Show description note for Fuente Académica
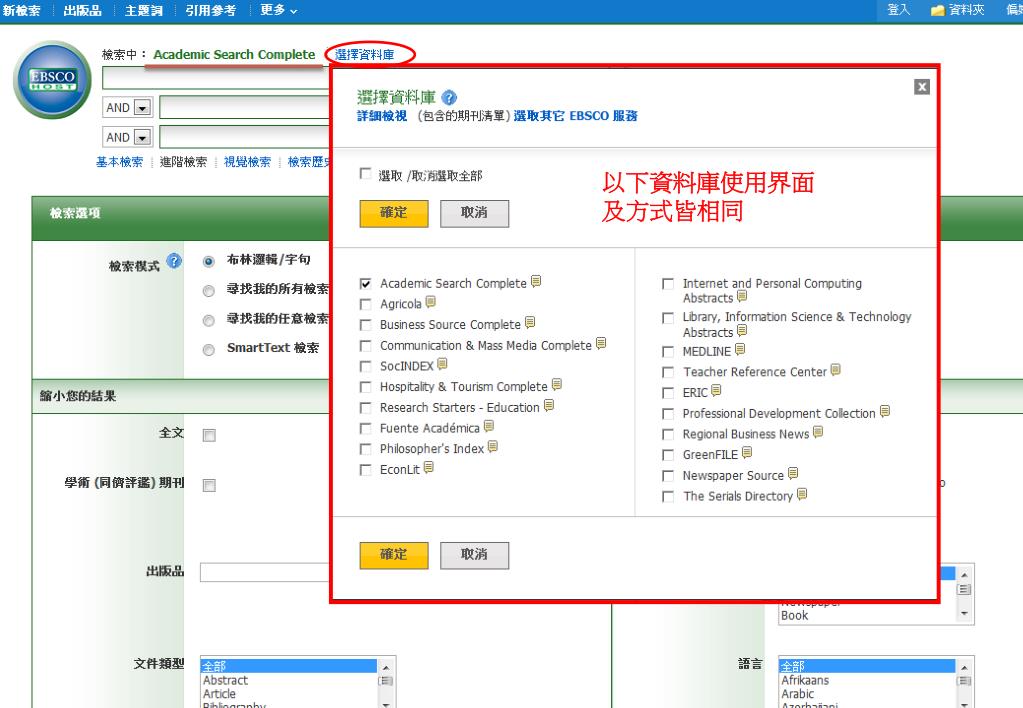1023x708 pixels. pyautogui.click(x=489, y=427)
